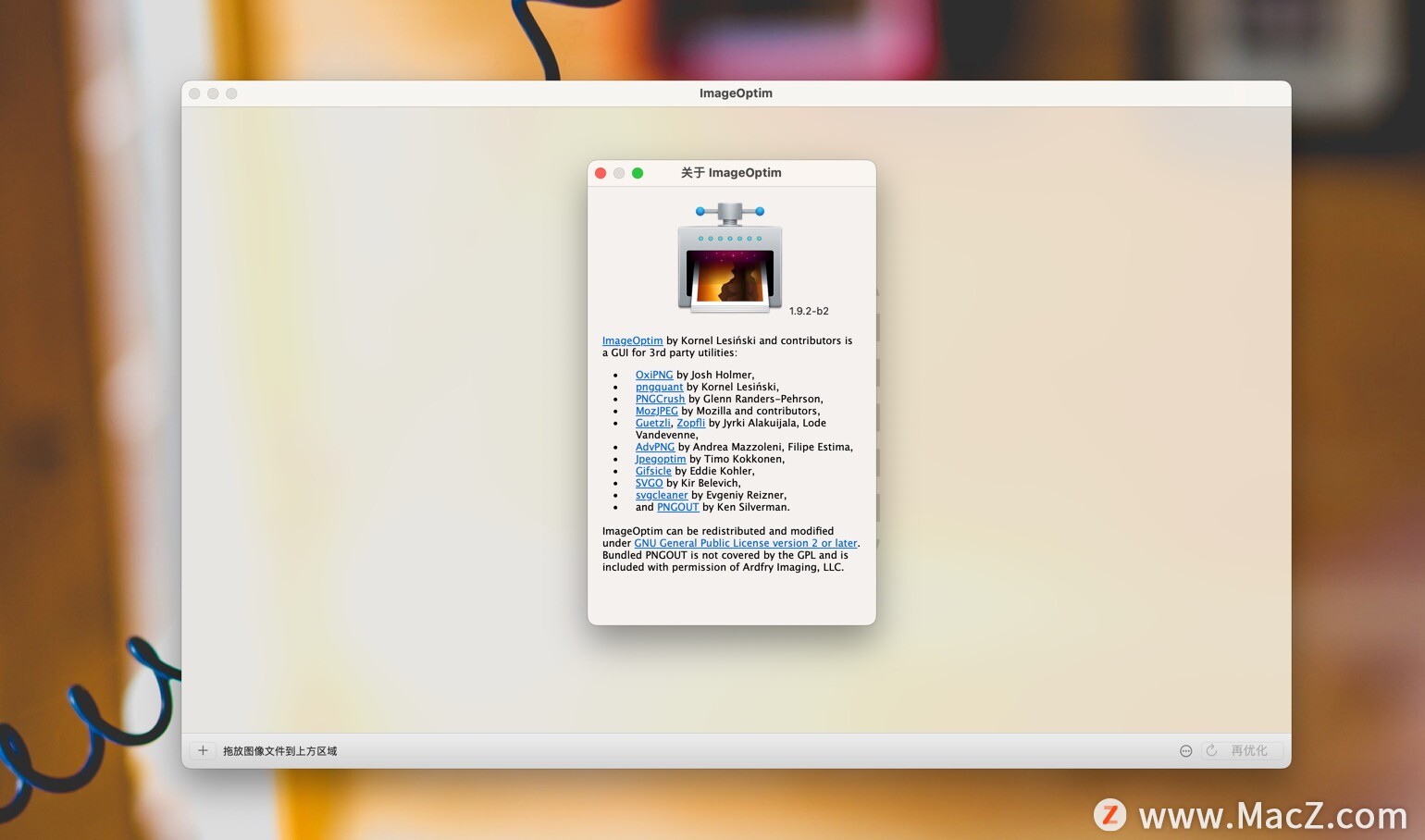Open the PNGCrush link
Image resolution: width=1425 pixels, height=840 pixels.
click(660, 399)
